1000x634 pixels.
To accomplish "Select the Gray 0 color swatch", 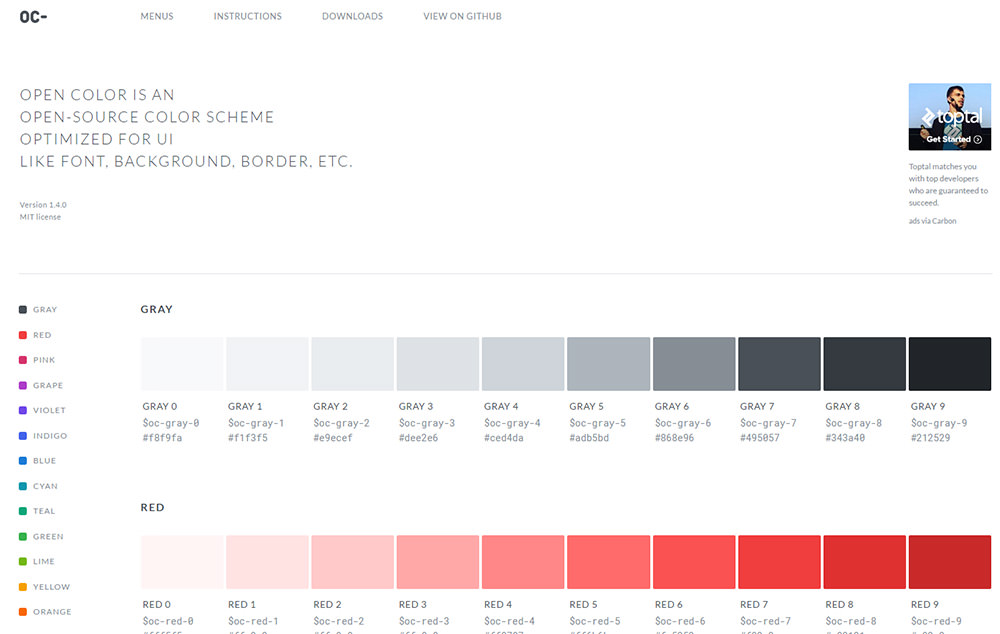I will (x=182, y=364).
